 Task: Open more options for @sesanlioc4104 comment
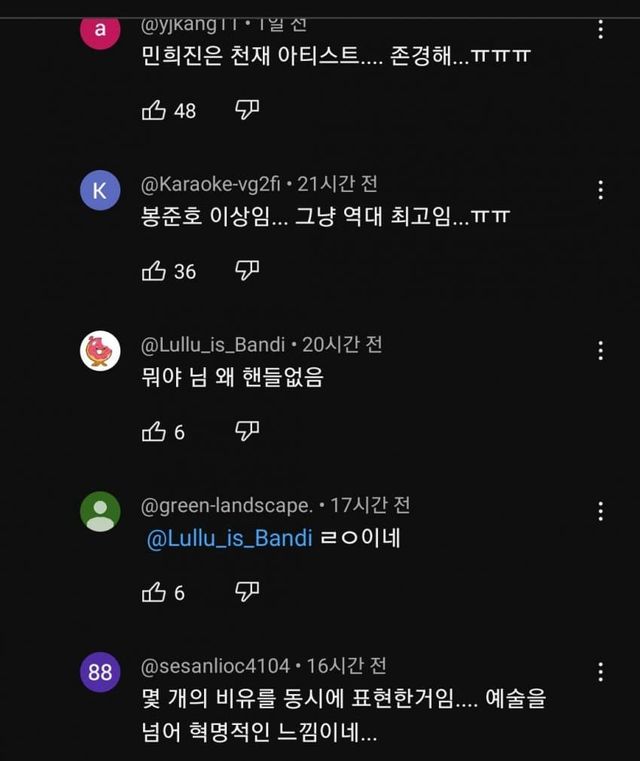[600, 672]
